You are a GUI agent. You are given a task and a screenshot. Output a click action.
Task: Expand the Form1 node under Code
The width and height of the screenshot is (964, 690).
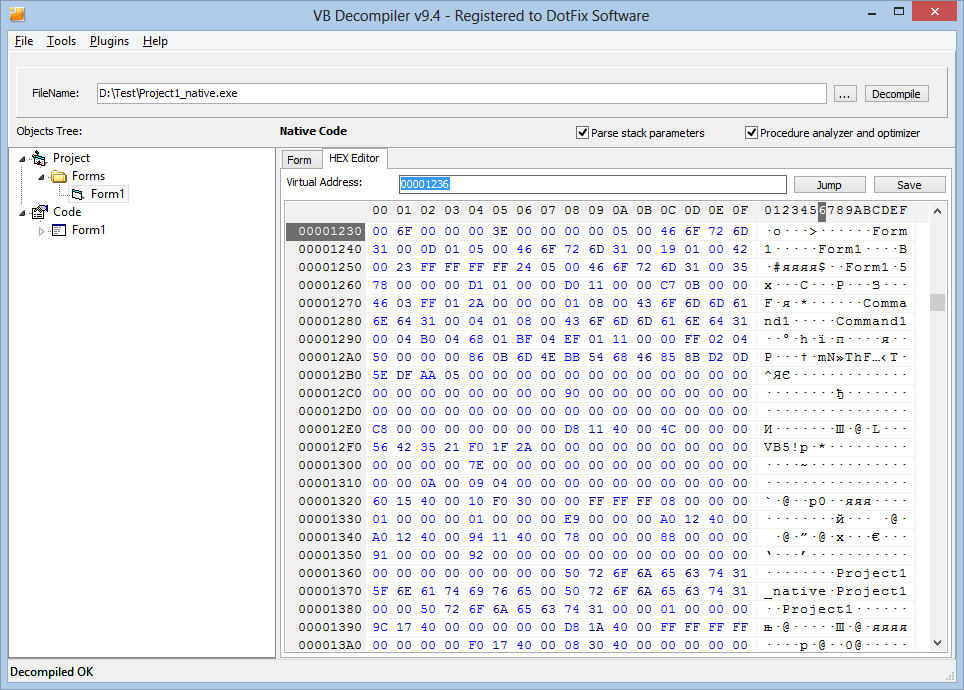[41, 231]
